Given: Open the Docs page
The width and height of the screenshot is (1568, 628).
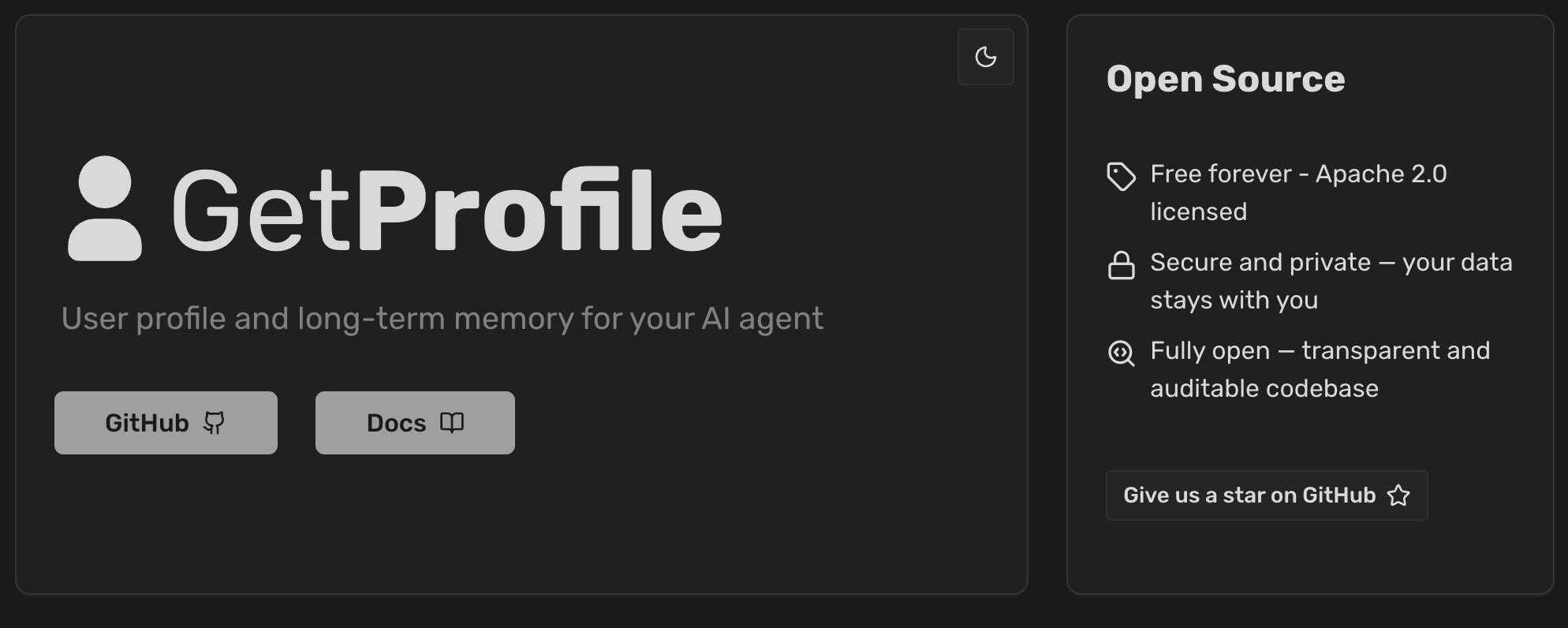Looking at the screenshot, I should (414, 422).
